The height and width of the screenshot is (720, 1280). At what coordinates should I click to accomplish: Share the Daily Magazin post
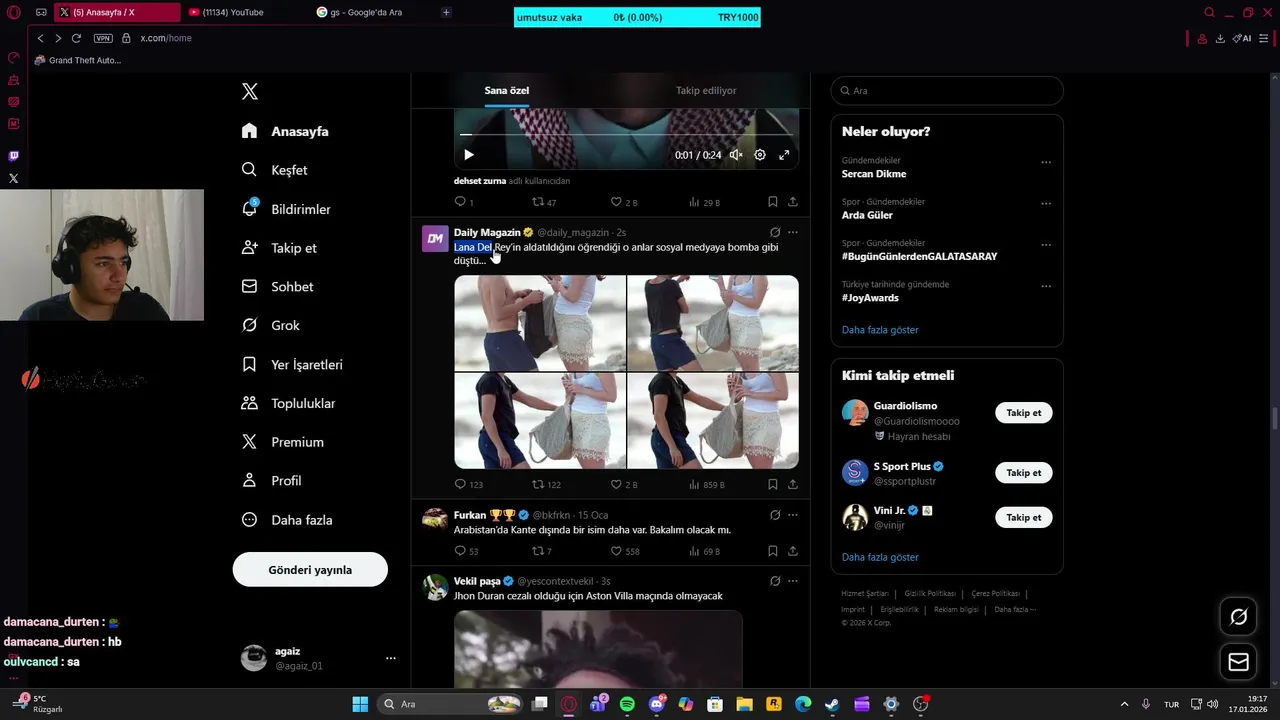click(x=793, y=484)
